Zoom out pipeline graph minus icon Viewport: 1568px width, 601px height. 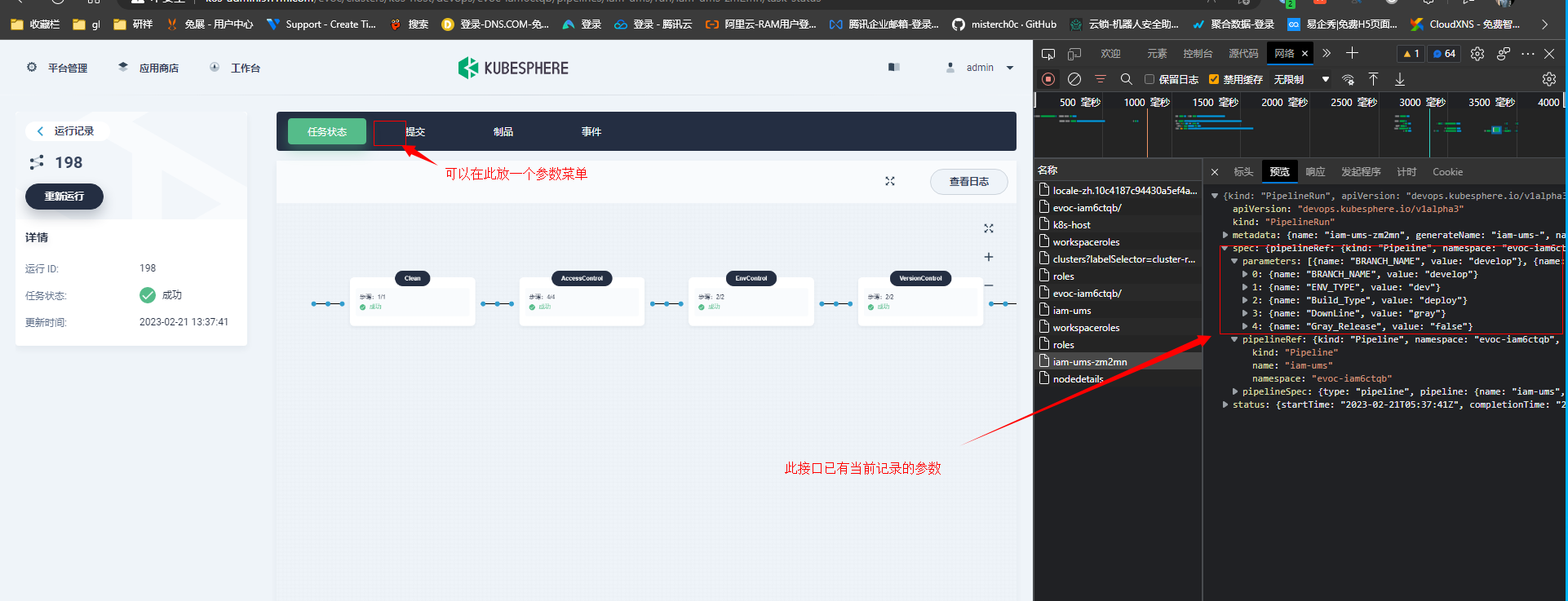point(989,285)
